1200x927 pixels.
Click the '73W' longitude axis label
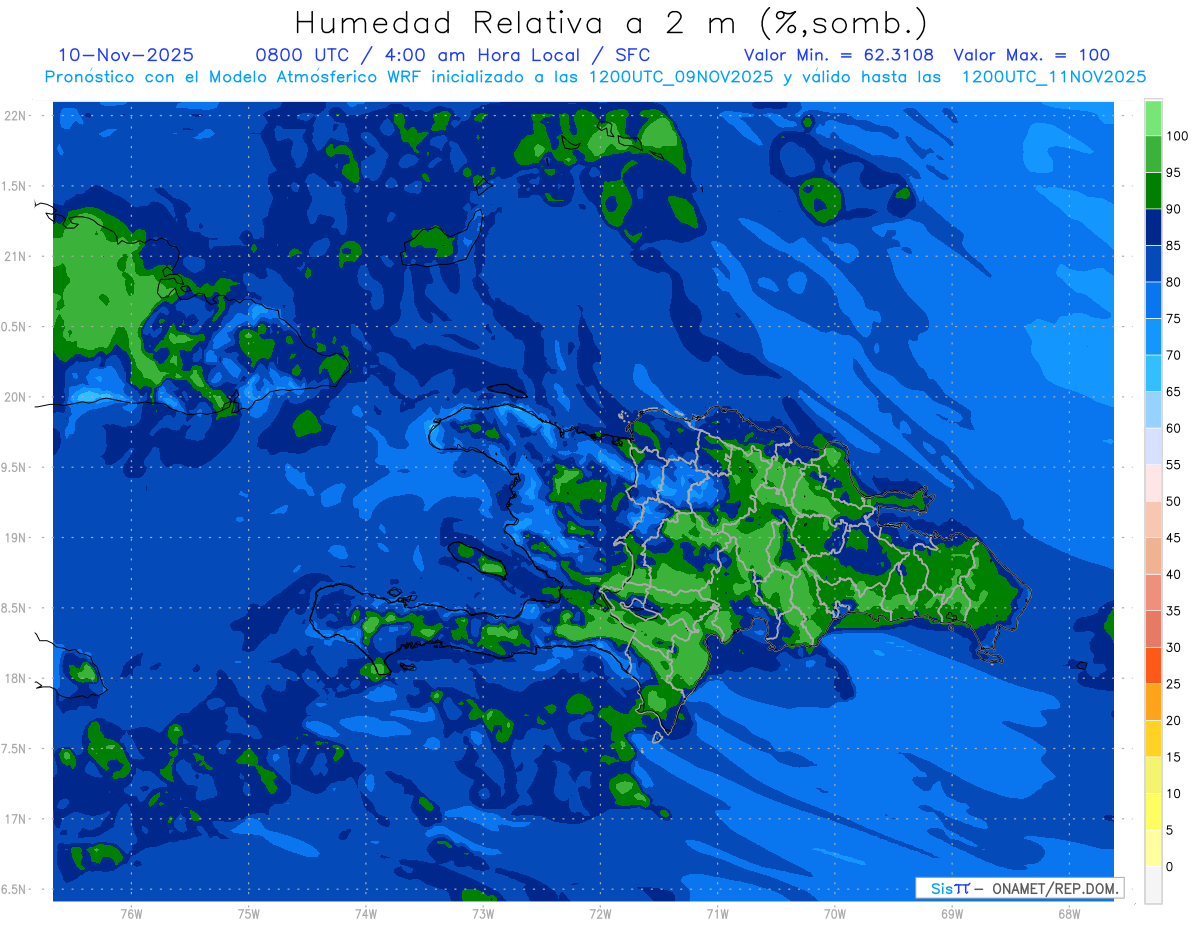(x=483, y=914)
